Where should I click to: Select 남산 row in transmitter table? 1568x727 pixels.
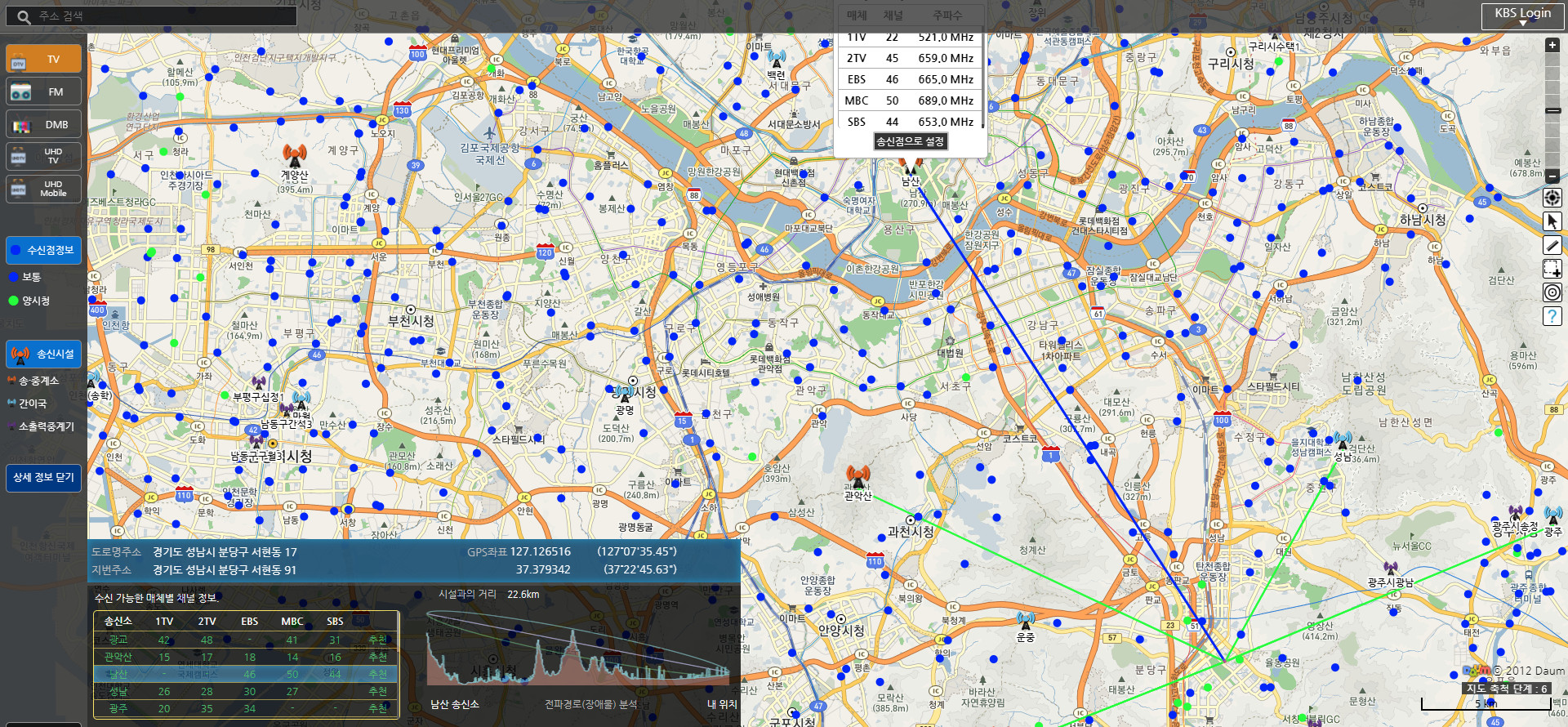[x=245, y=674]
